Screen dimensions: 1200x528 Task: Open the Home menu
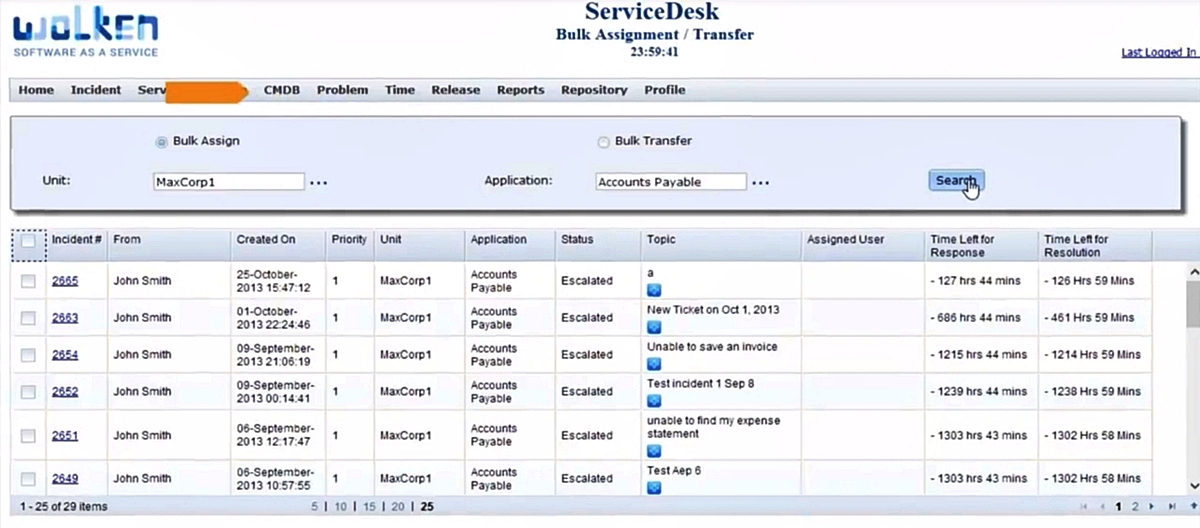click(x=36, y=90)
